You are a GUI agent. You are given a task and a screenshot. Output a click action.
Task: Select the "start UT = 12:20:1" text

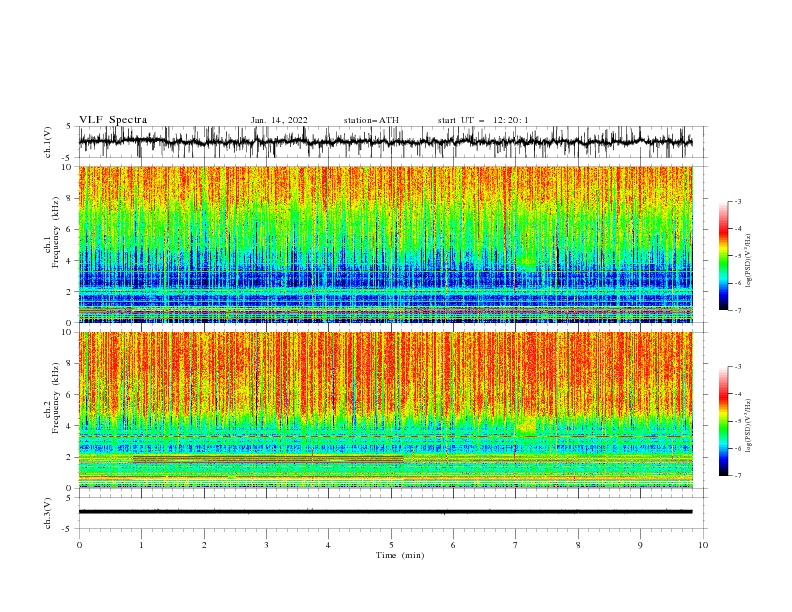pos(483,120)
